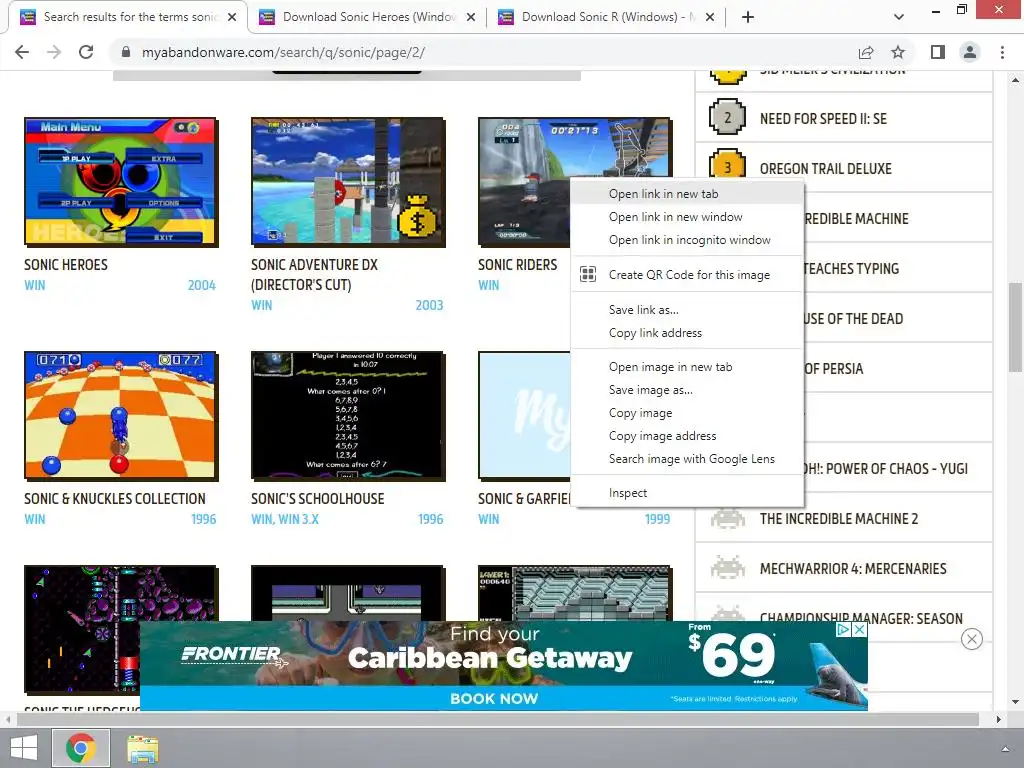Click the horizontal scrollbar right arrow
This screenshot has width=1024, height=768.
pos(999,720)
